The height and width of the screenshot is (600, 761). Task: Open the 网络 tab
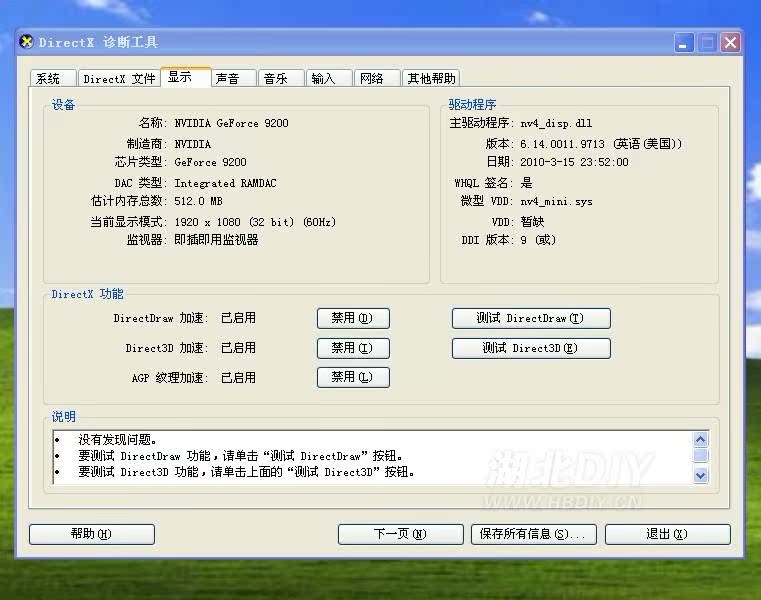[x=377, y=78]
